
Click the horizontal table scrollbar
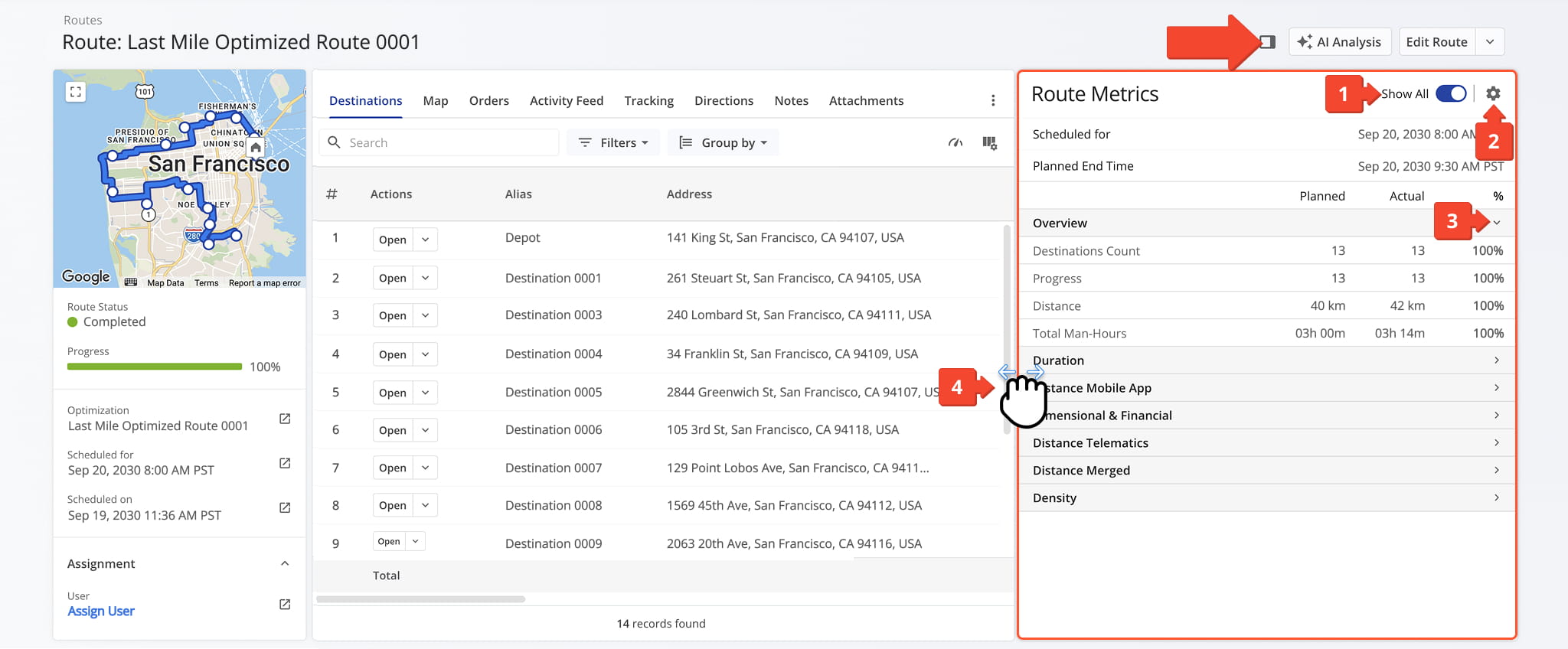420,599
